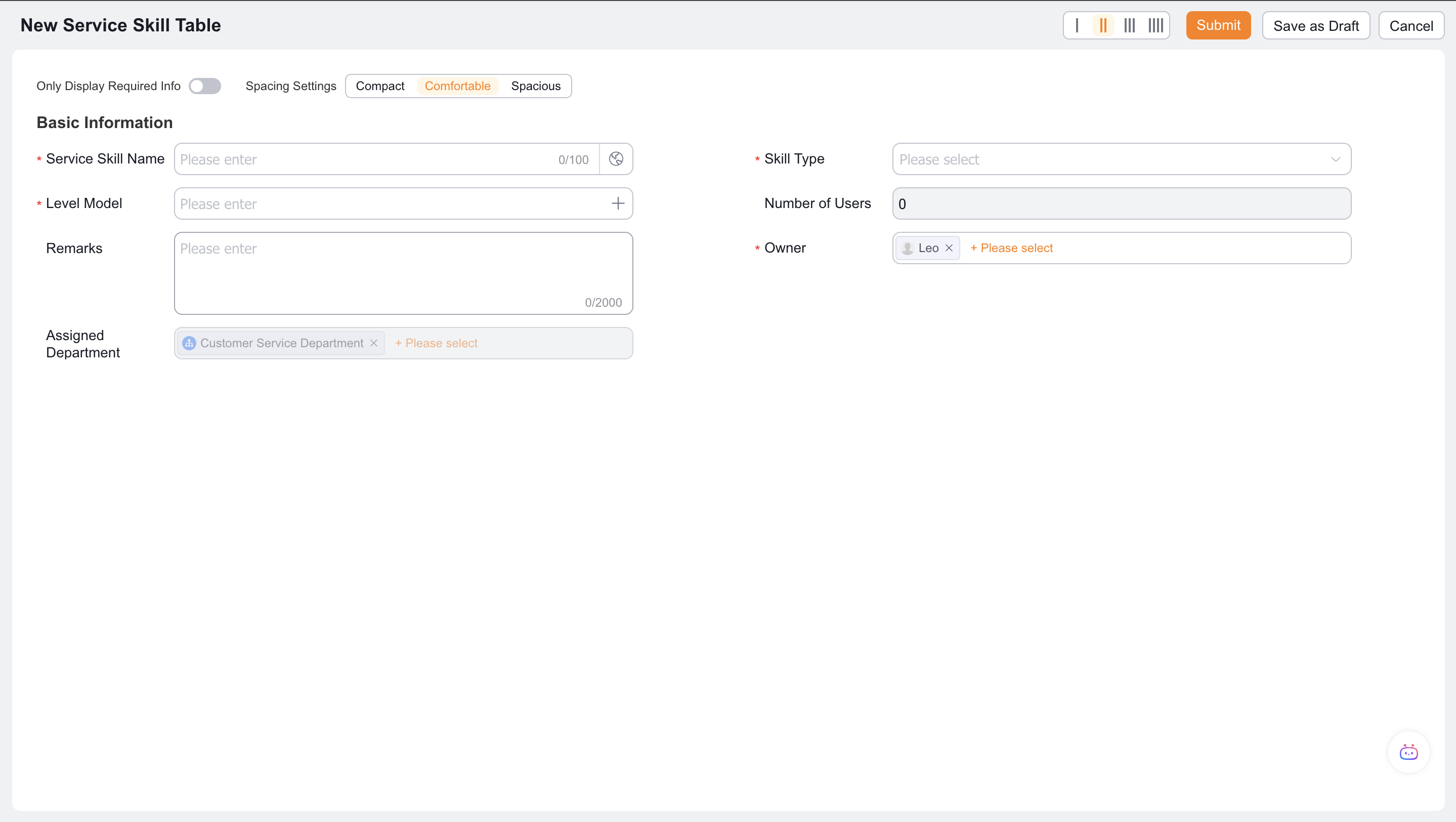Click the 'Service Skill Name' label
This screenshot has width=1456, height=822.
105,159
